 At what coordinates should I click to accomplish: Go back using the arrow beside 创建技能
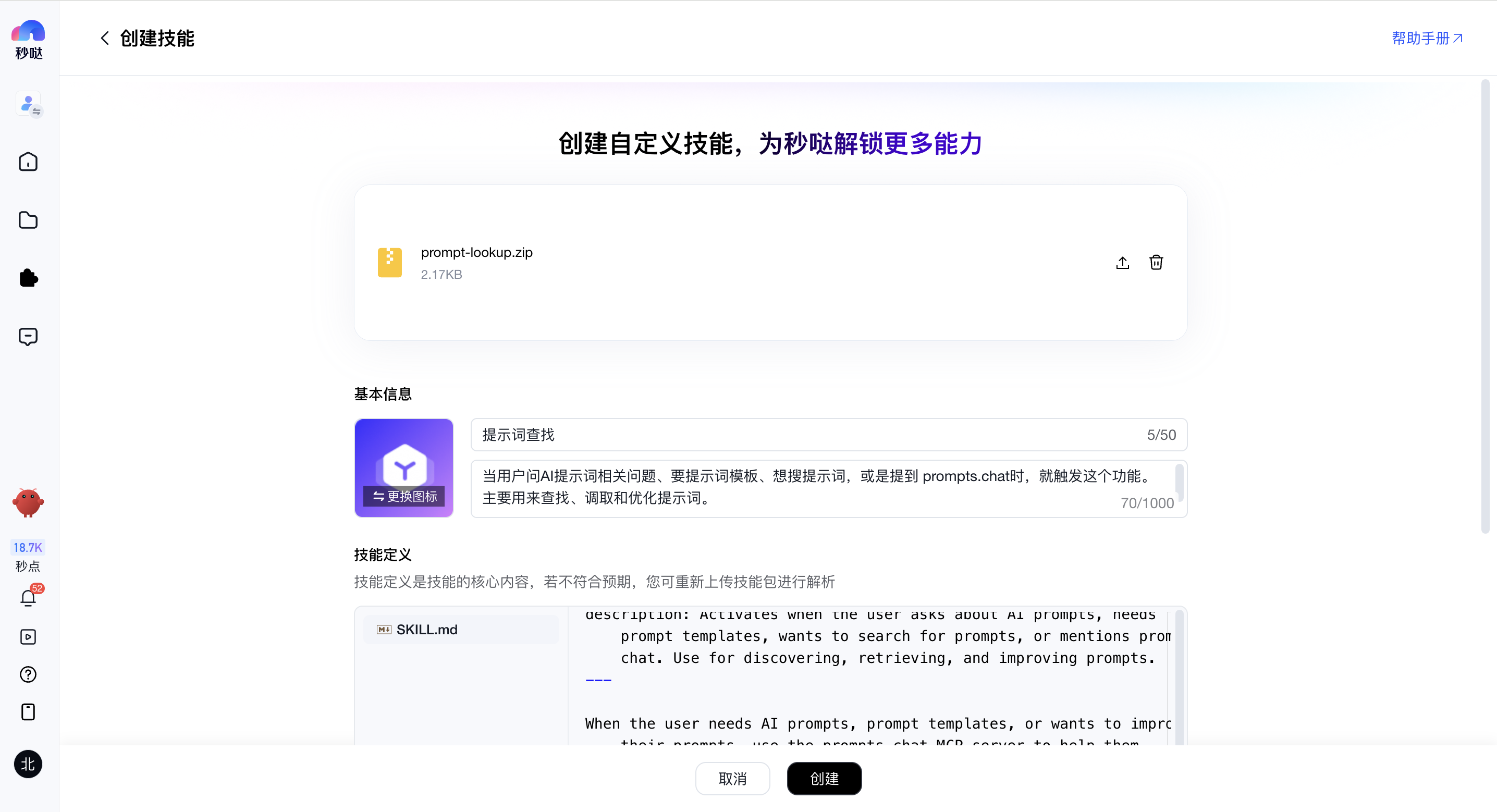click(105, 39)
